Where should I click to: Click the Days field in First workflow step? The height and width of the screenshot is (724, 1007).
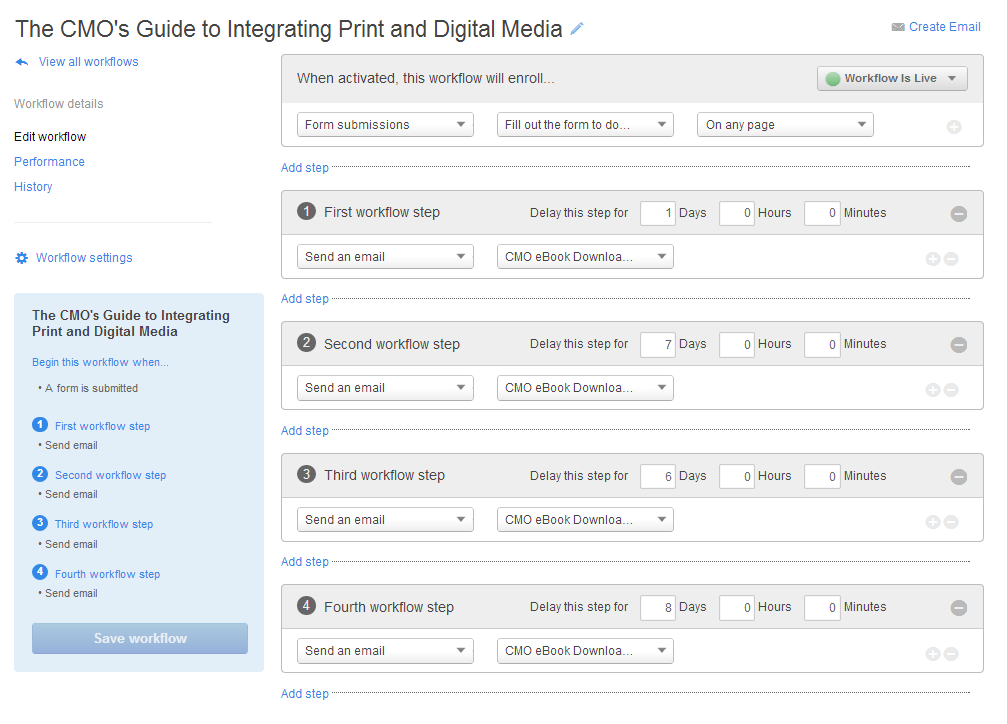coord(658,213)
